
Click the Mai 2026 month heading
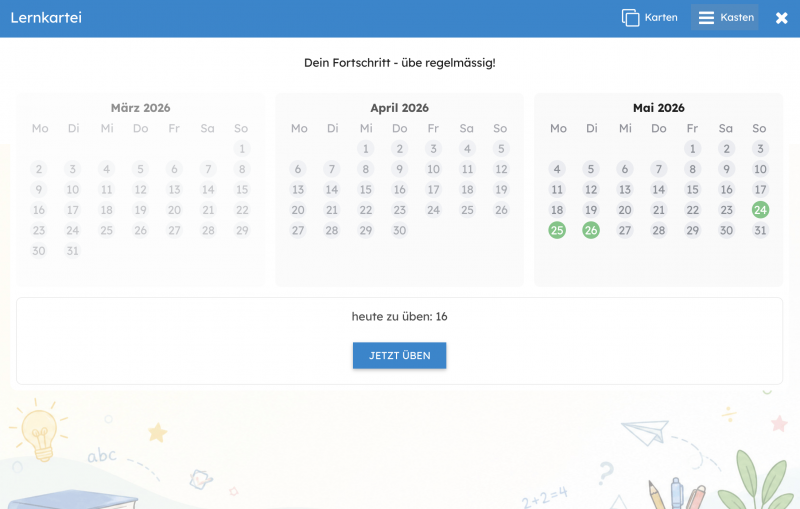coord(658,108)
